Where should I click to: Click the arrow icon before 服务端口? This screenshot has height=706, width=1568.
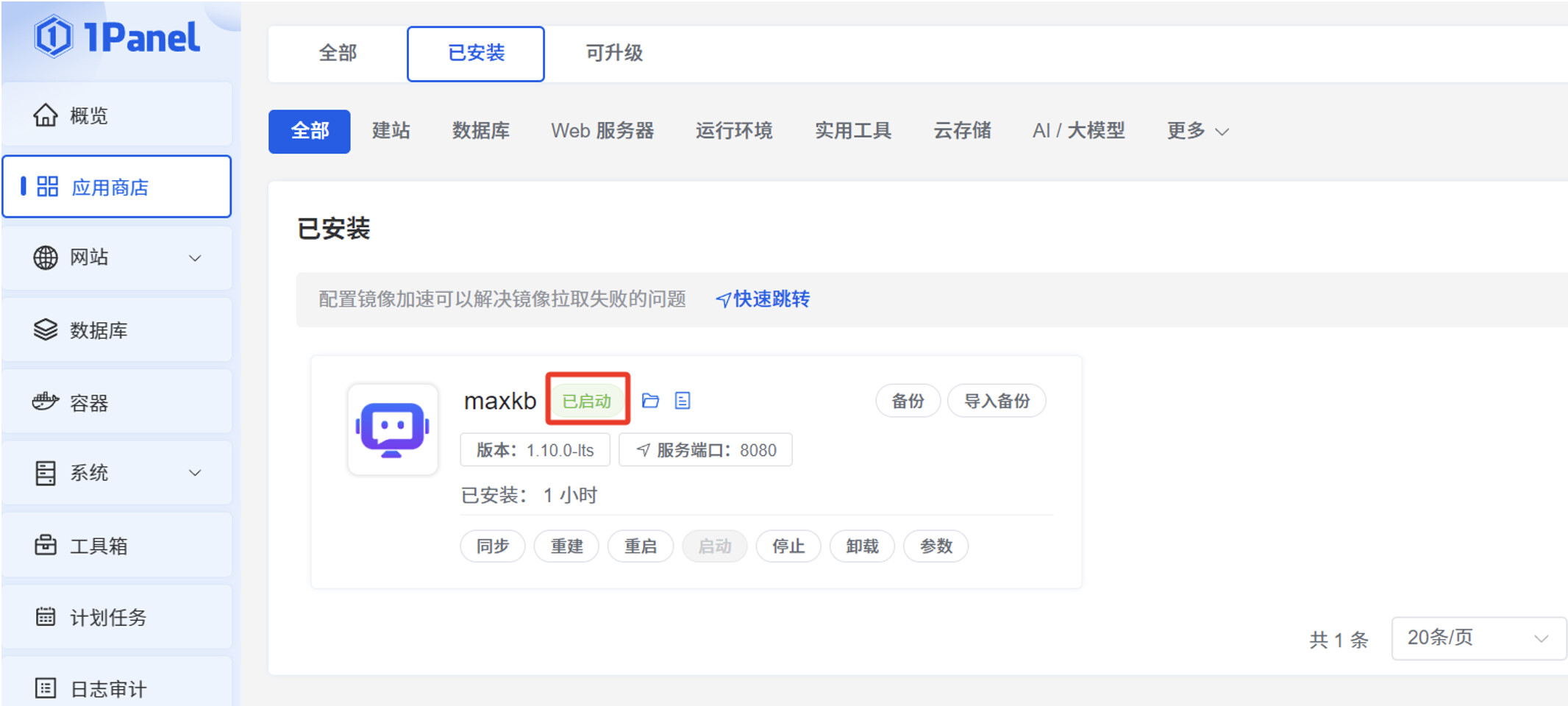(644, 450)
